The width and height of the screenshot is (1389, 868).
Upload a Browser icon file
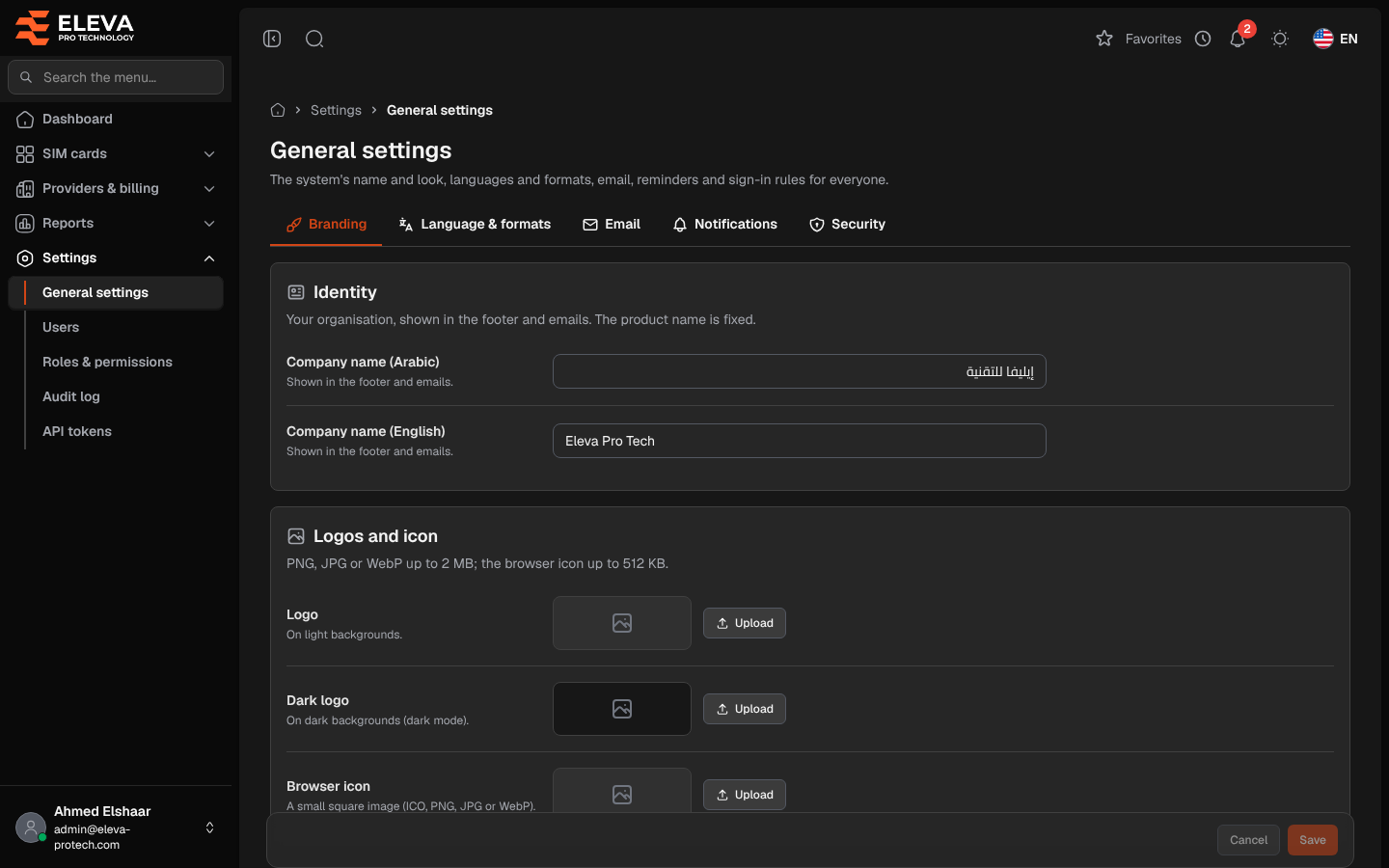click(745, 795)
